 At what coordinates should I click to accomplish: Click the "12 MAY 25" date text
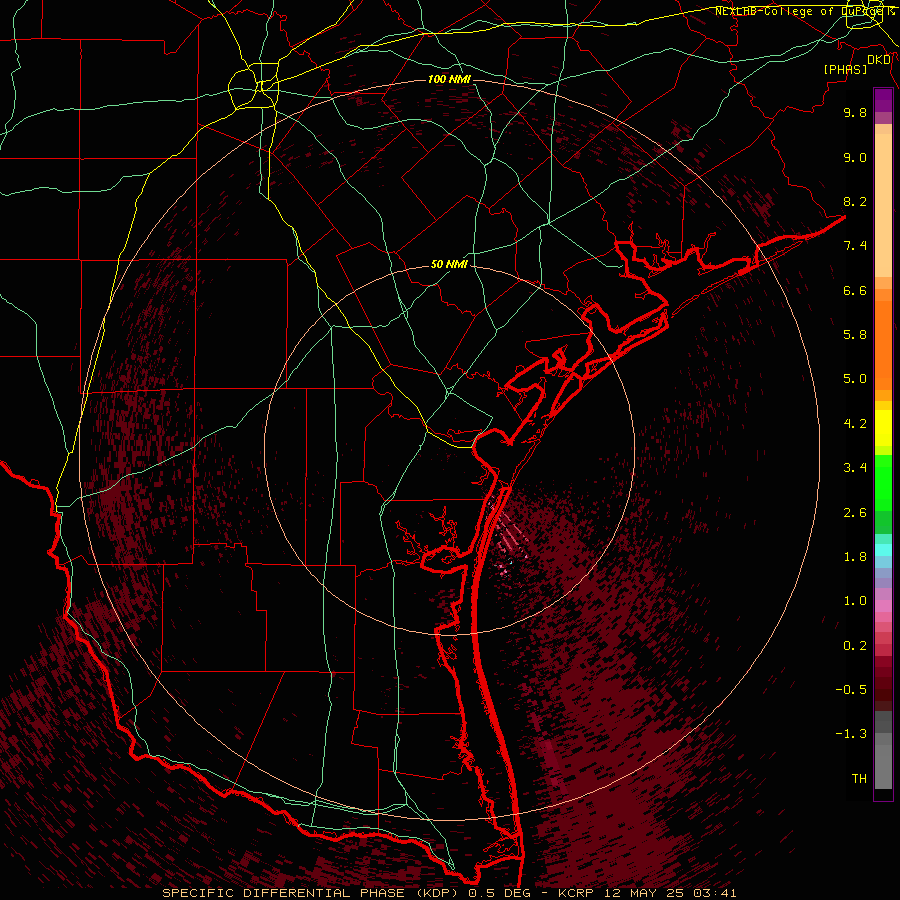click(643, 893)
